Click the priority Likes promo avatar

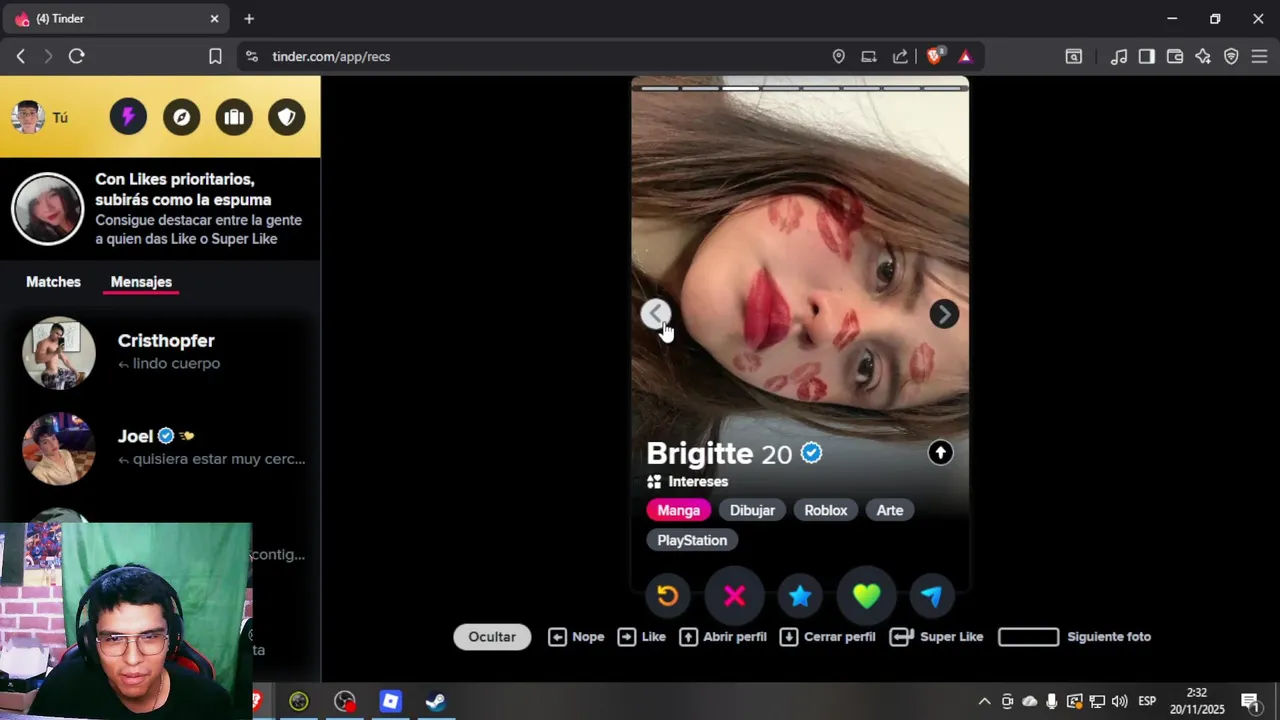(47, 209)
